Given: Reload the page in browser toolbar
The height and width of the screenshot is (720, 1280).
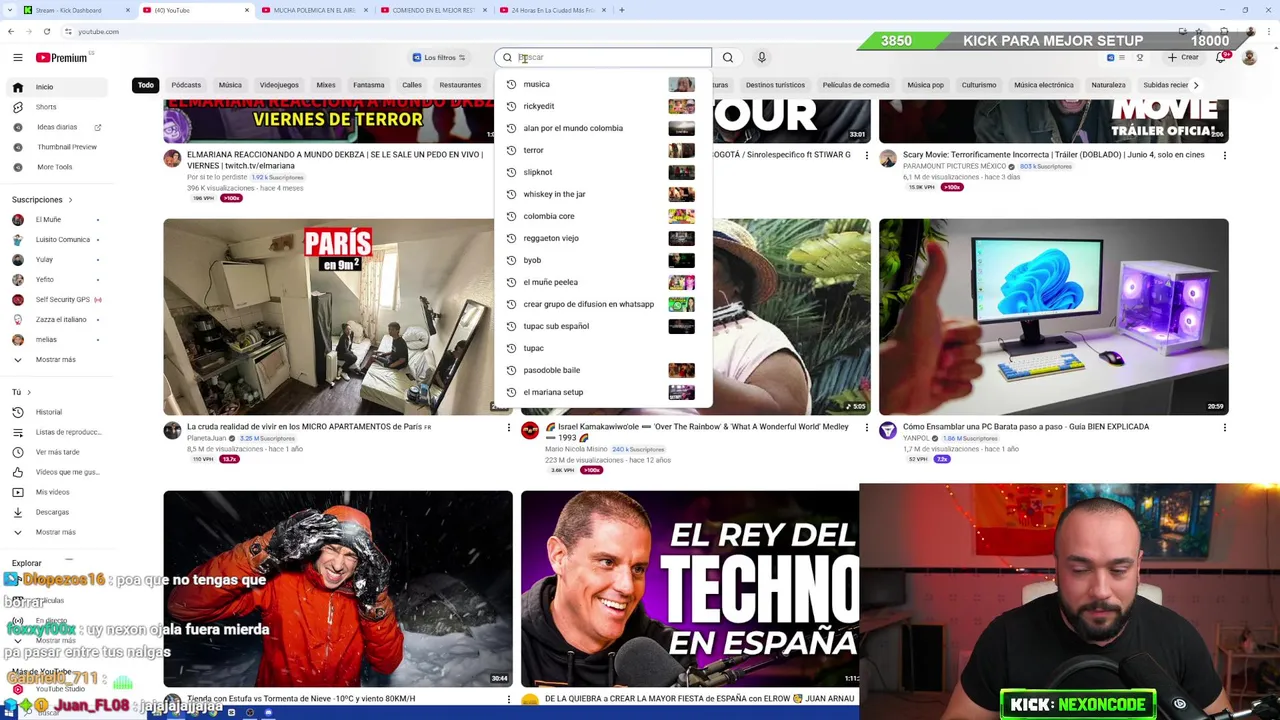Looking at the screenshot, I should pos(46,31).
